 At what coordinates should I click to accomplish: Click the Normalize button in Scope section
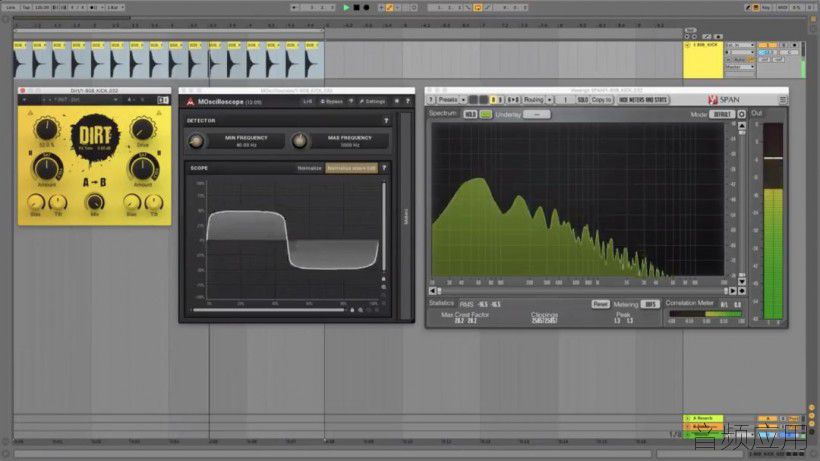tap(309, 168)
